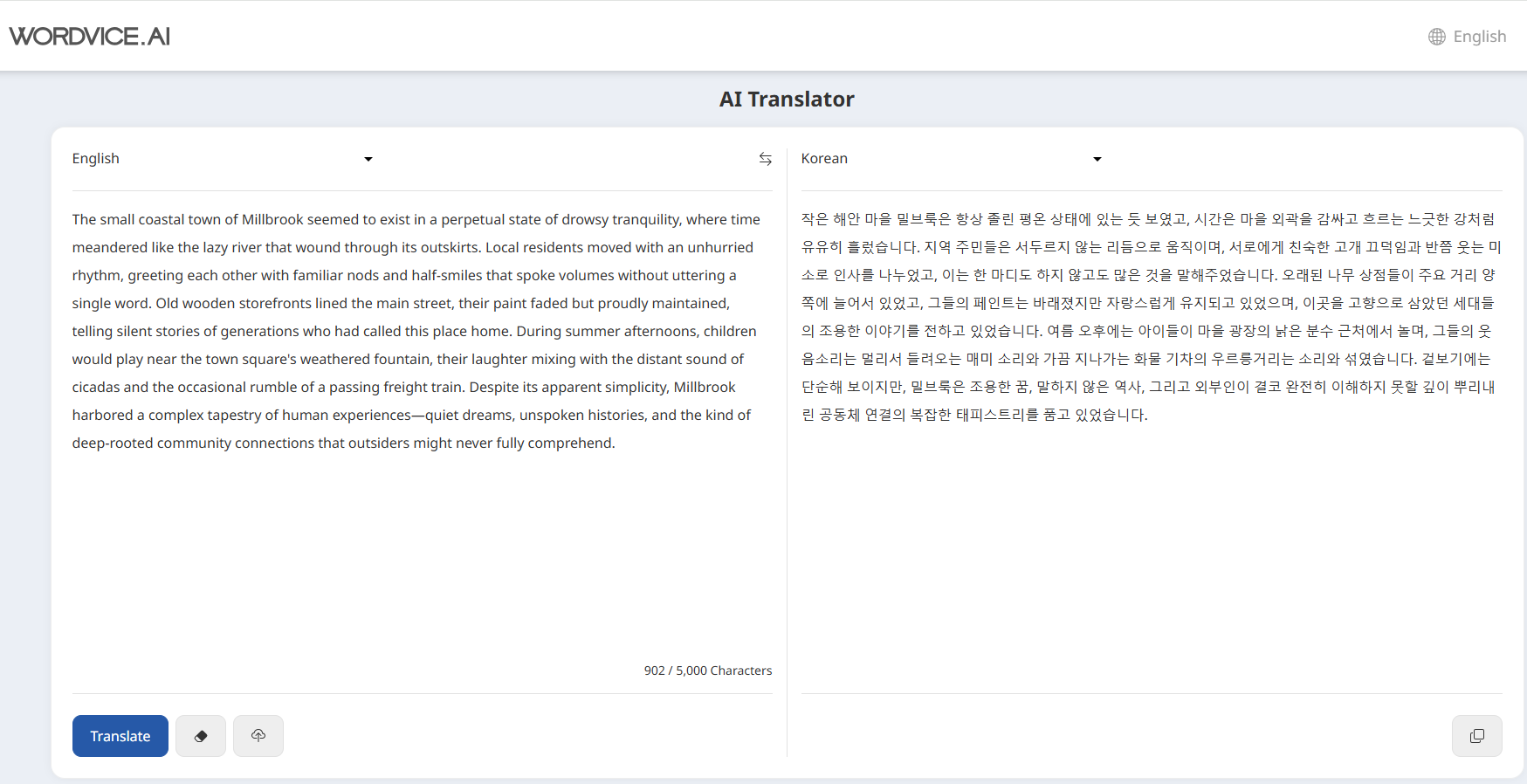Click the WORDVICE.AI logo

(90, 37)
